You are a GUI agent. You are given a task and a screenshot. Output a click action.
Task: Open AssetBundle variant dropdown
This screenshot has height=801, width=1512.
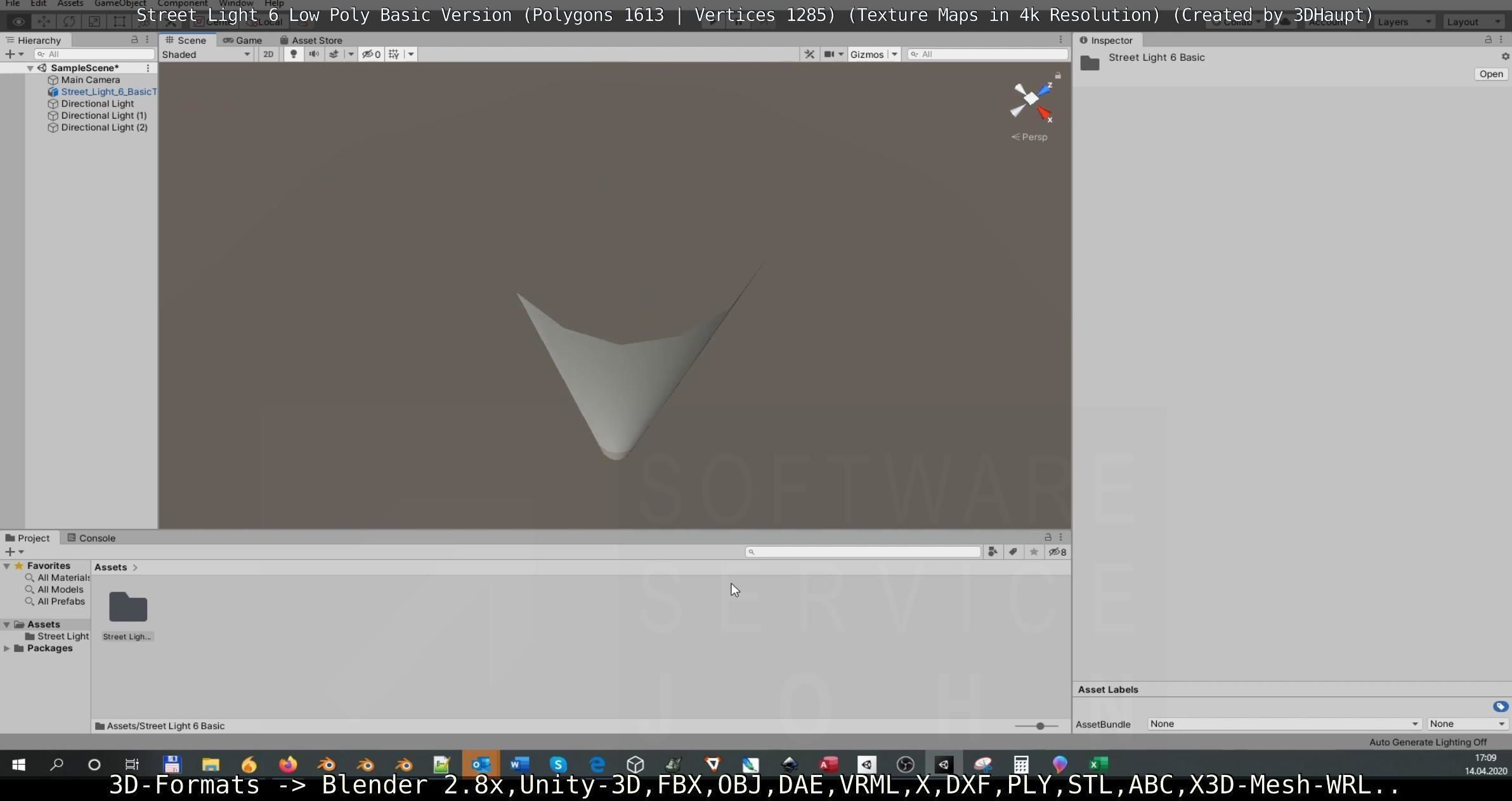[x=1467, y=724]
